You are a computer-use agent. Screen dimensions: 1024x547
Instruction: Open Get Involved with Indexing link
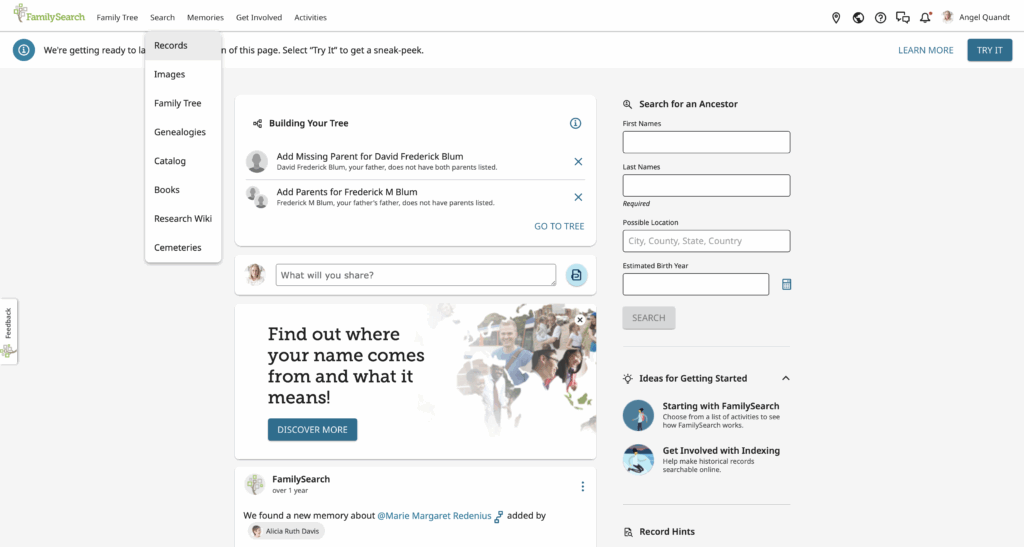coord(721,450)
